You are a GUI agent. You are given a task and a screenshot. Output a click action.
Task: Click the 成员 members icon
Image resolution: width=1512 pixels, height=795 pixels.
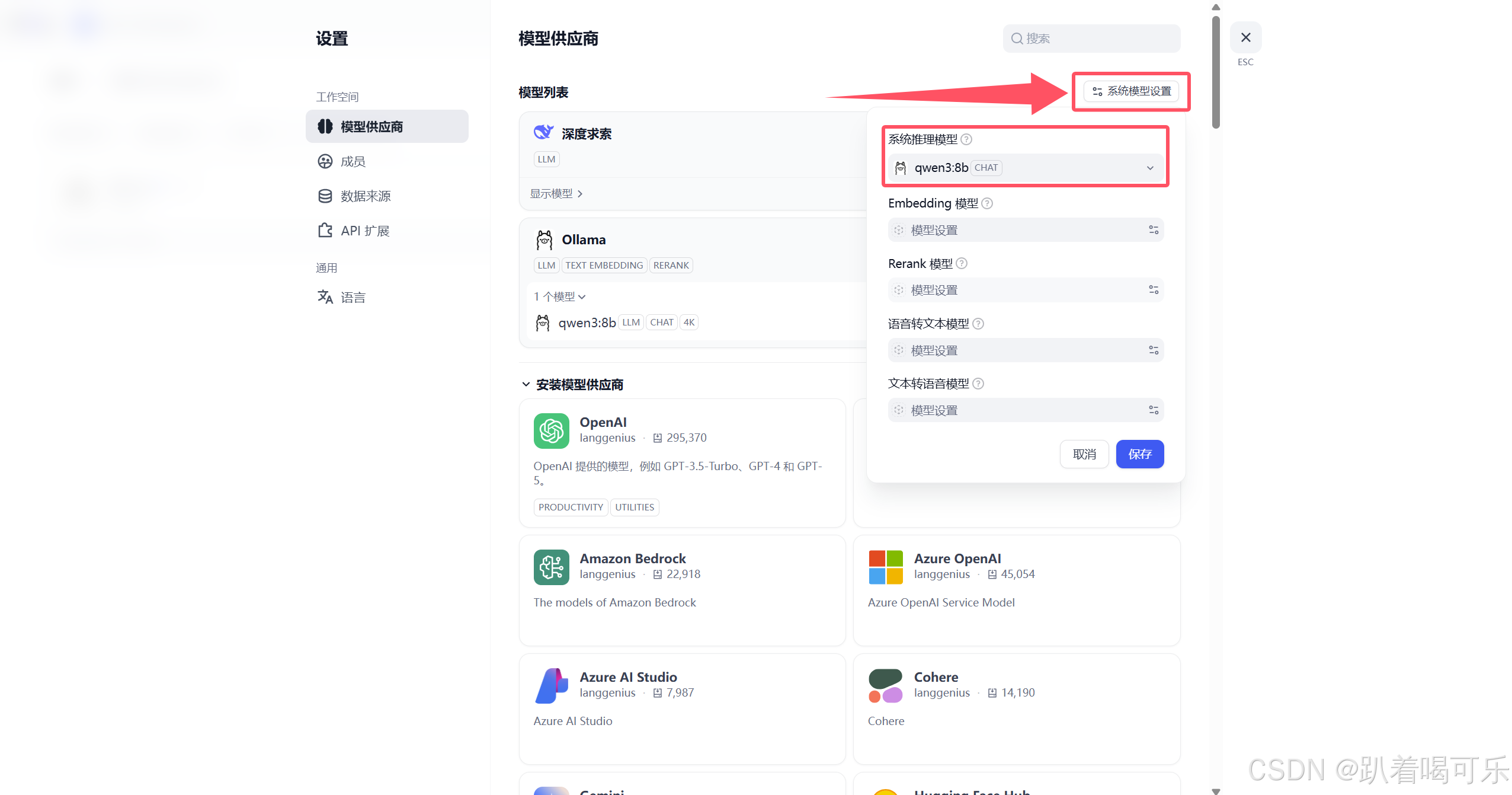[x=325, y=161]
